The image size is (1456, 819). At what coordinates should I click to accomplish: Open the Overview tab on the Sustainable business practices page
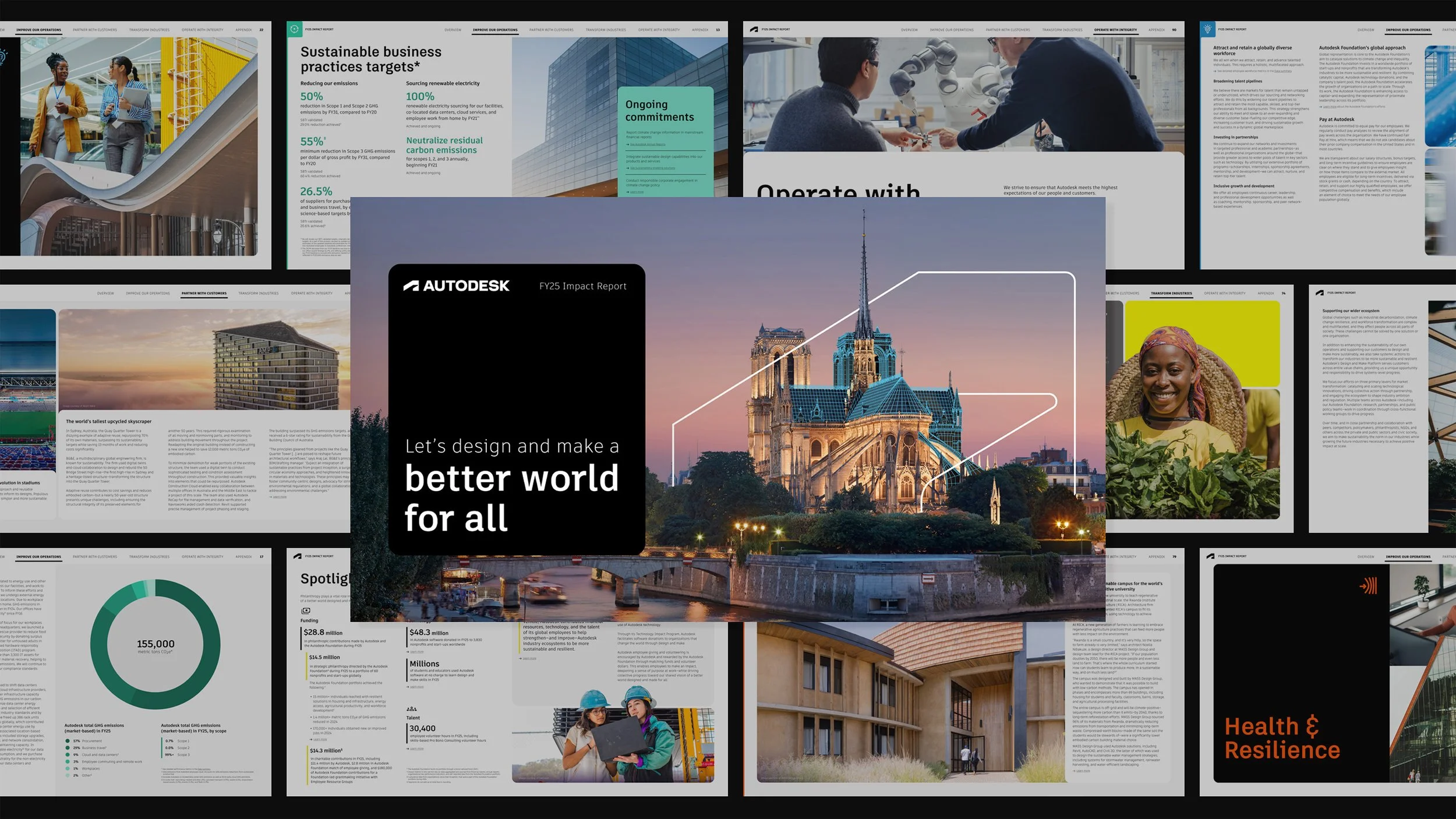tap(453, 30)
